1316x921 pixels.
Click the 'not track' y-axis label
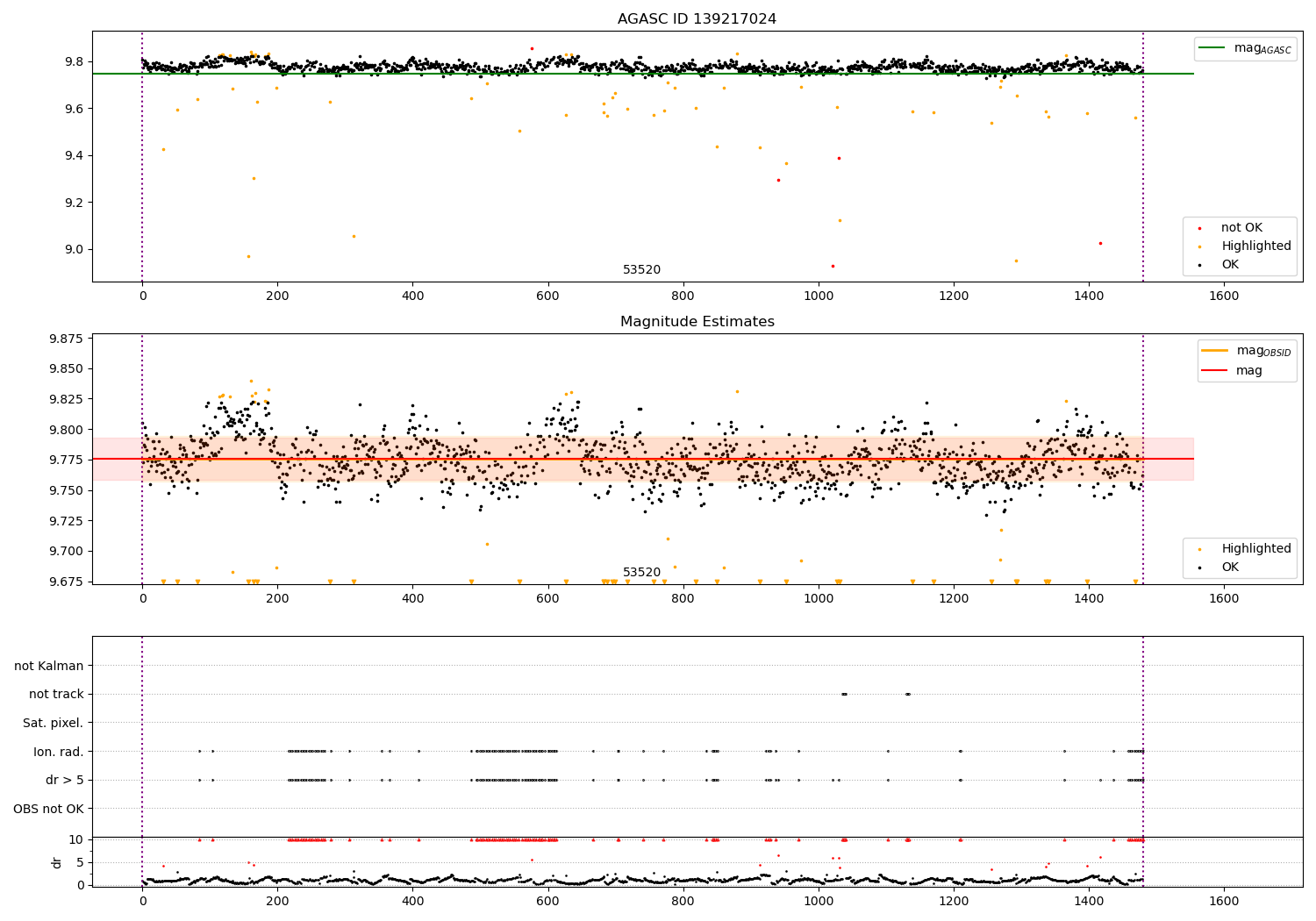click(x=56, y=695)
